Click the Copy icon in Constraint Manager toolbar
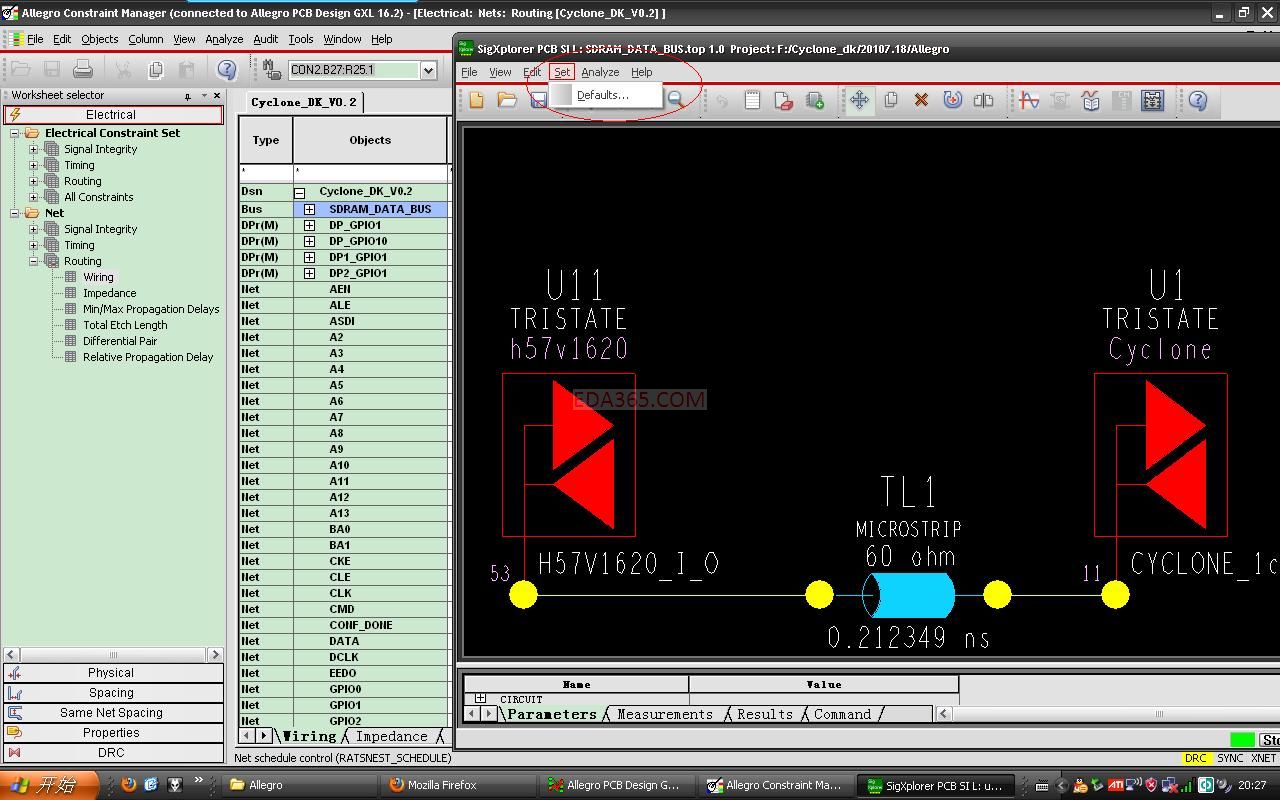This screenshot has height=800, width=1280. tap(155, 69)
